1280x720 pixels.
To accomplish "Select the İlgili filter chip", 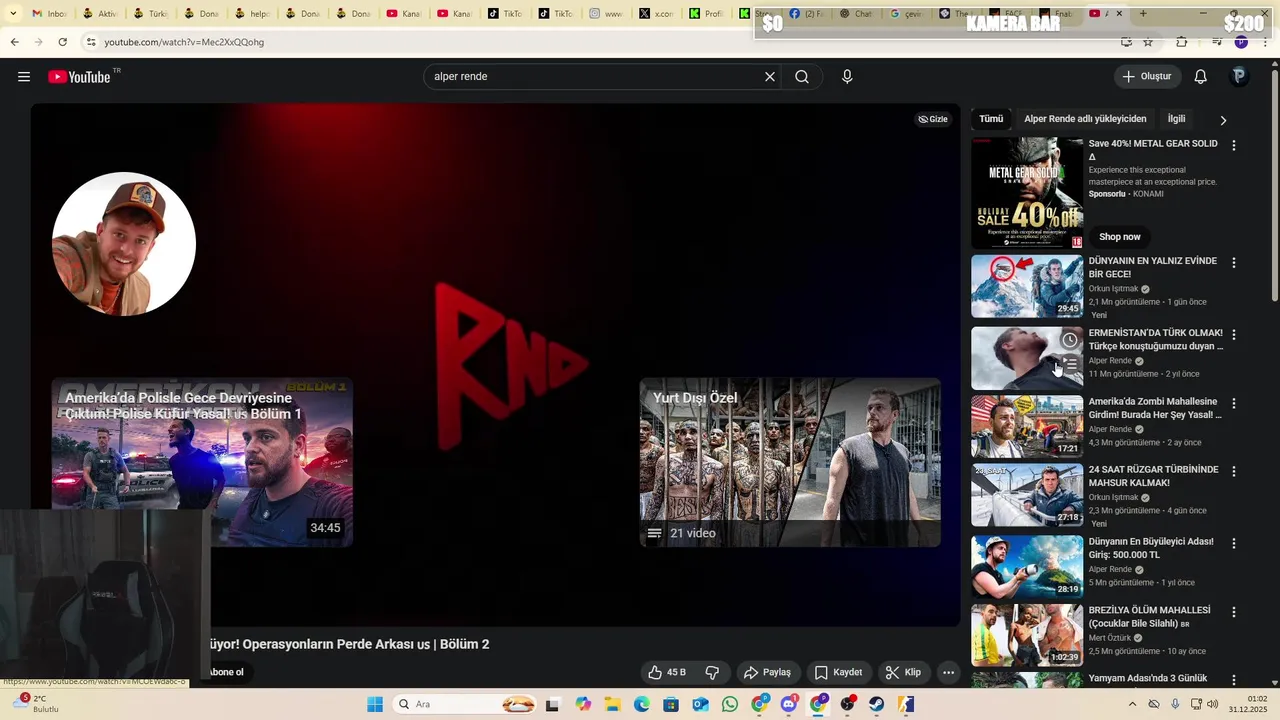I will point(1177,119).
